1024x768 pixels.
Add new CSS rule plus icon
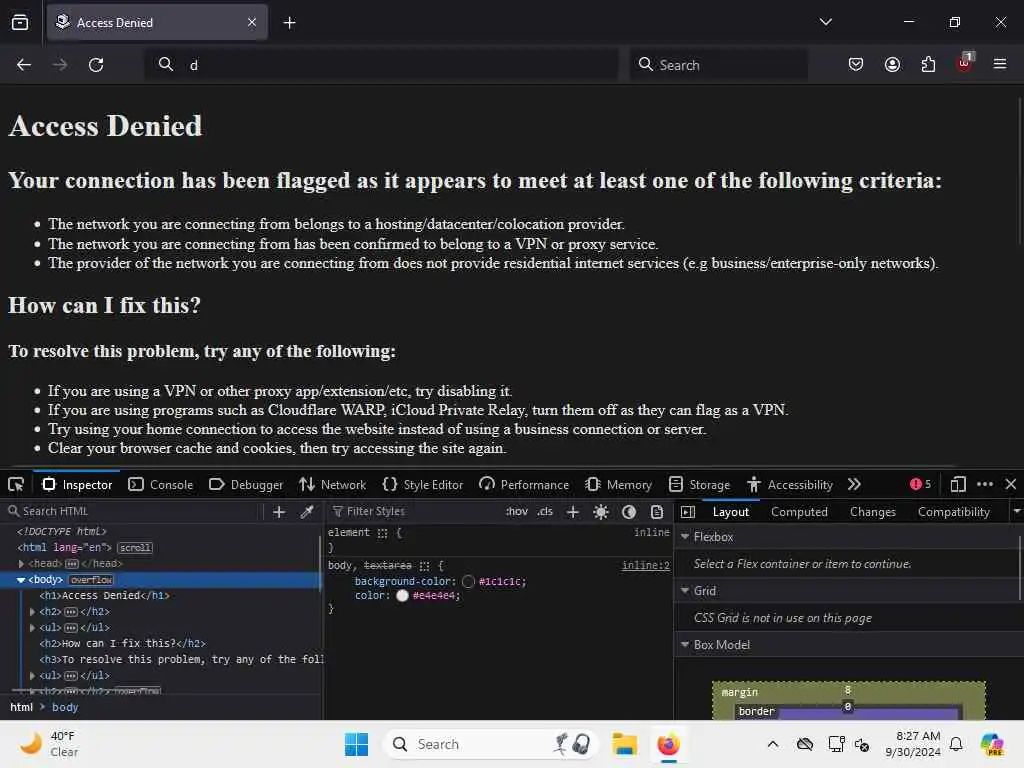pos(573,512)
